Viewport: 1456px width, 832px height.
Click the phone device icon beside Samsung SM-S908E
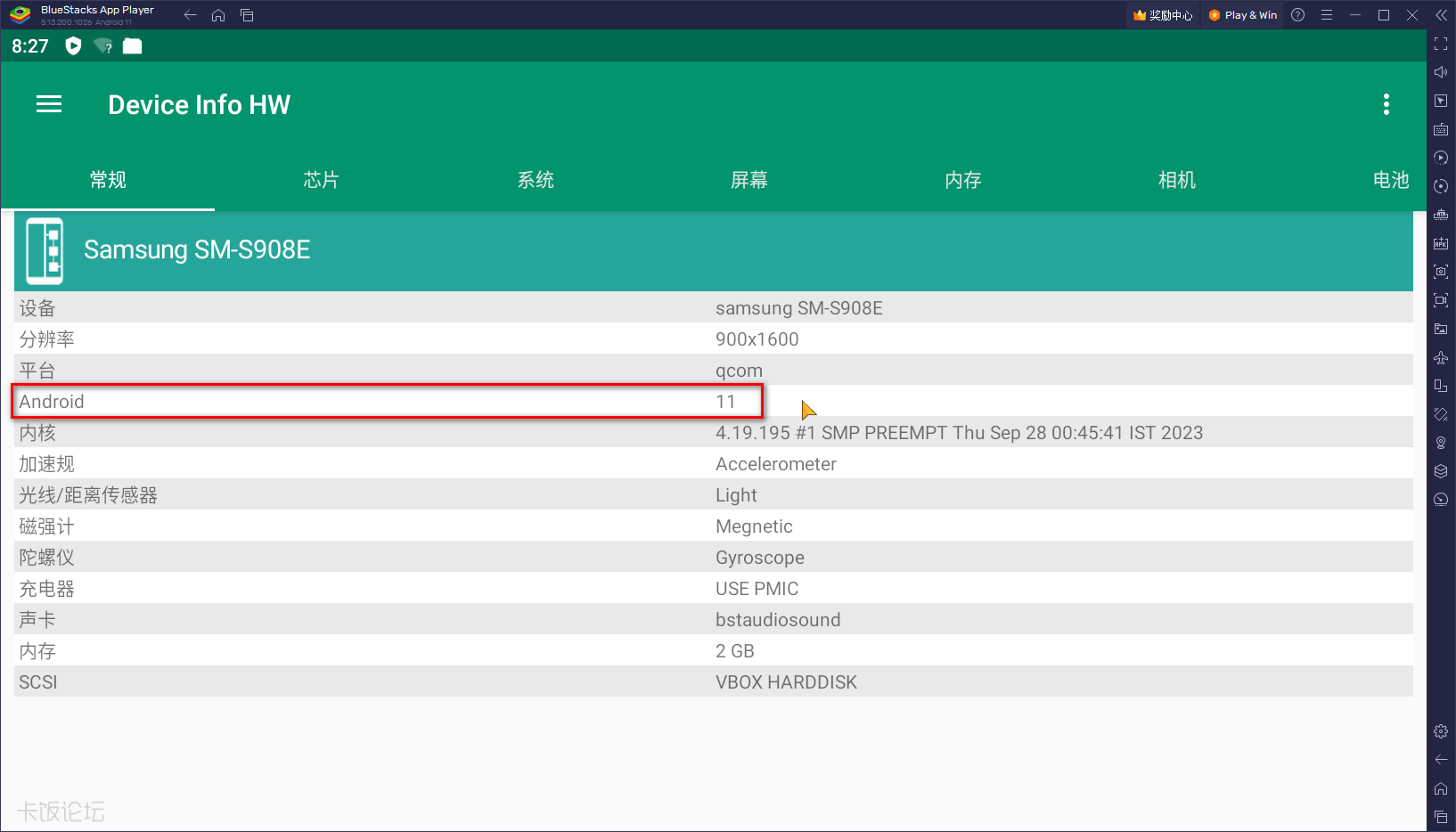click(x=45, y=250)
